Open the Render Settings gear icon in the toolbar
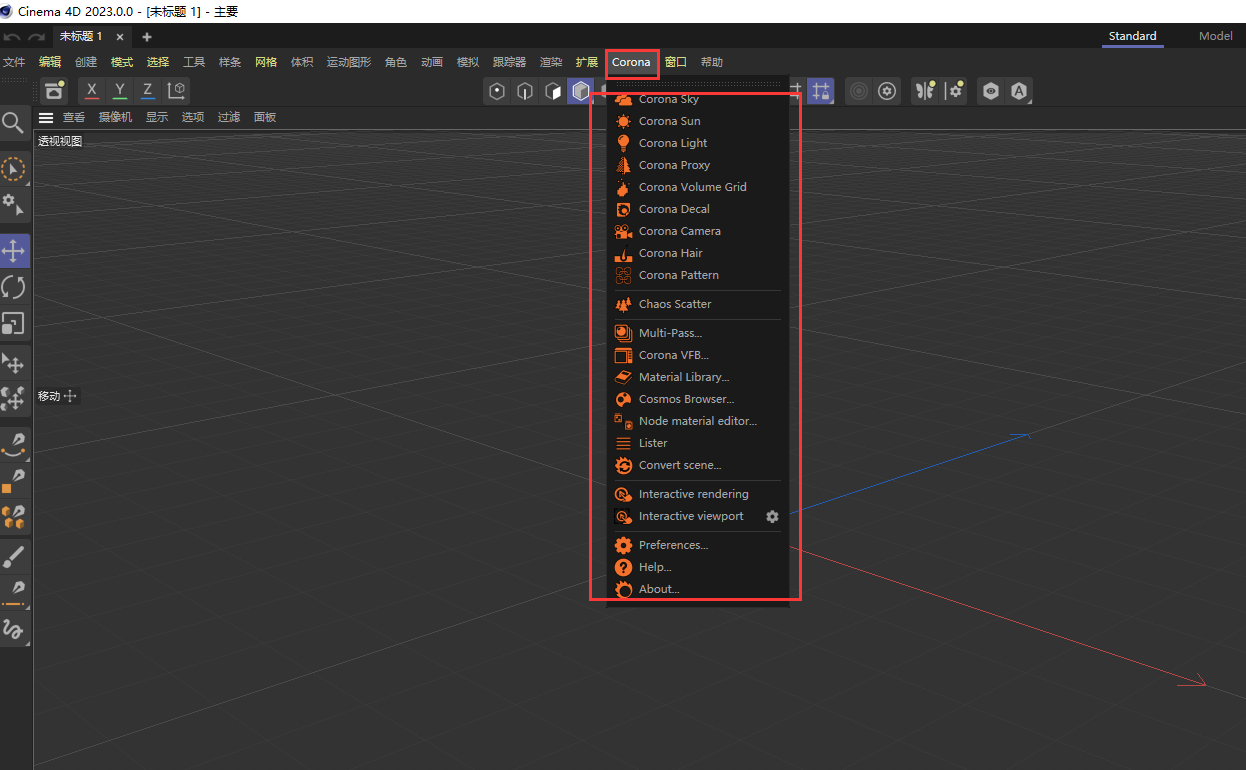The height and width of the screenshot is (770, 1246). click(x=886, y=91)
